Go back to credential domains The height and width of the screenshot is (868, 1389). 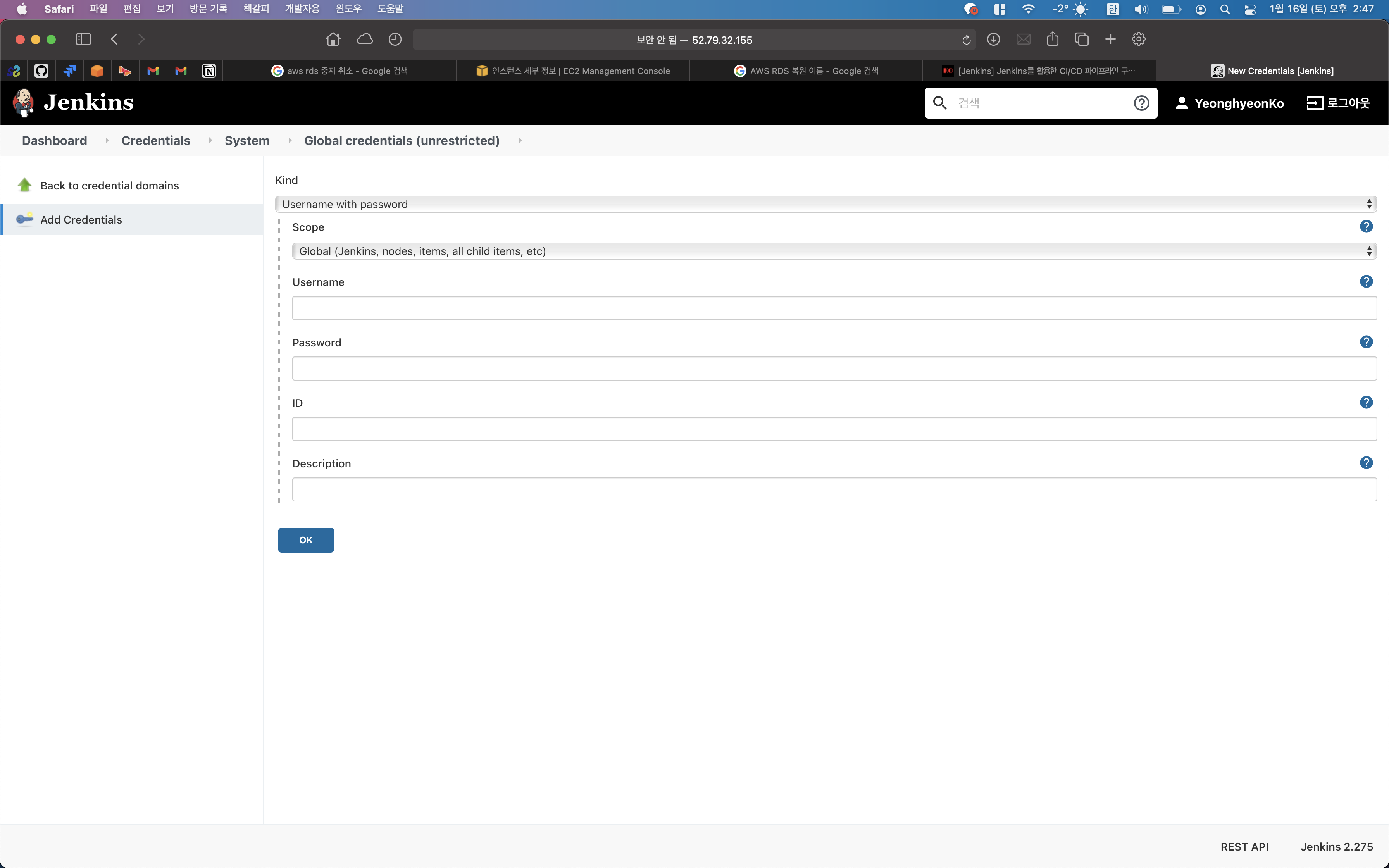coord(109,186)
